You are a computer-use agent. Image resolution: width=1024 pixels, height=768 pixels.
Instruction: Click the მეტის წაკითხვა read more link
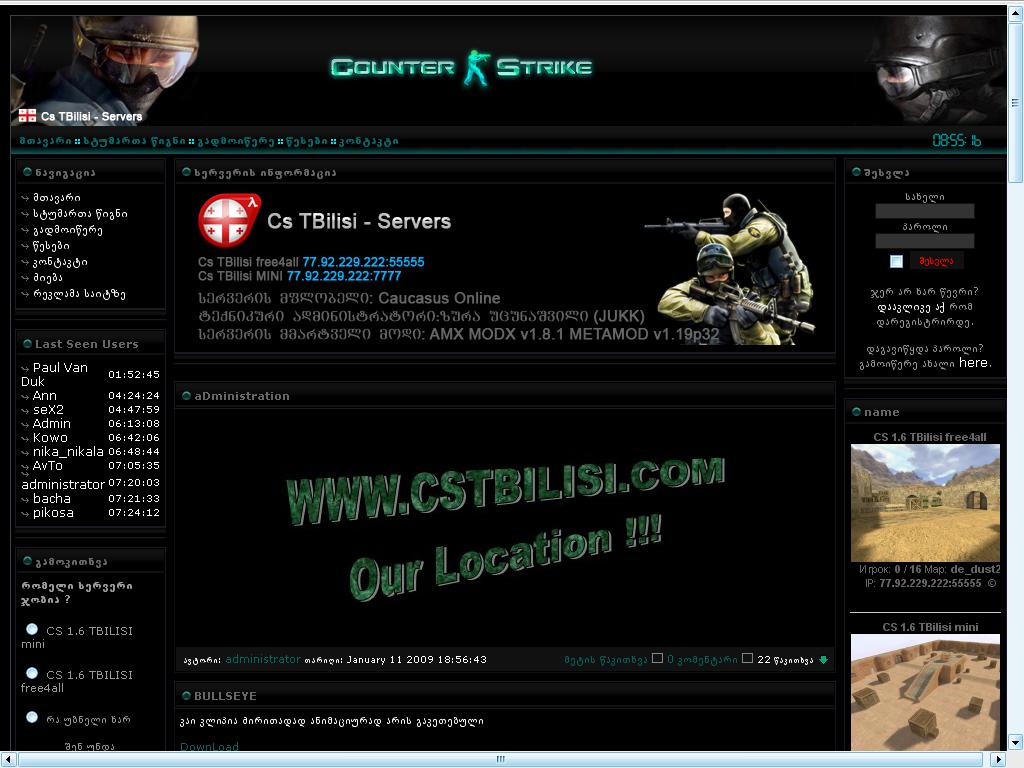(605, 660)
